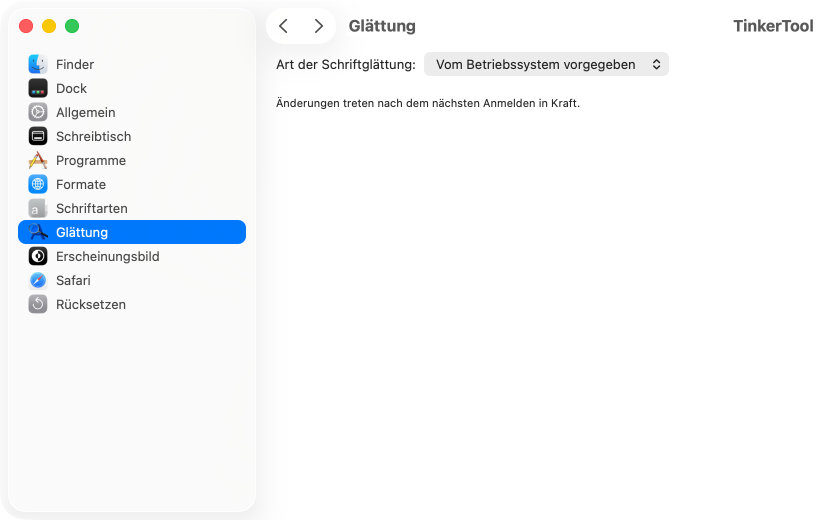
Task: Go back with the left chevron
Action: click(x=283, y=26)
